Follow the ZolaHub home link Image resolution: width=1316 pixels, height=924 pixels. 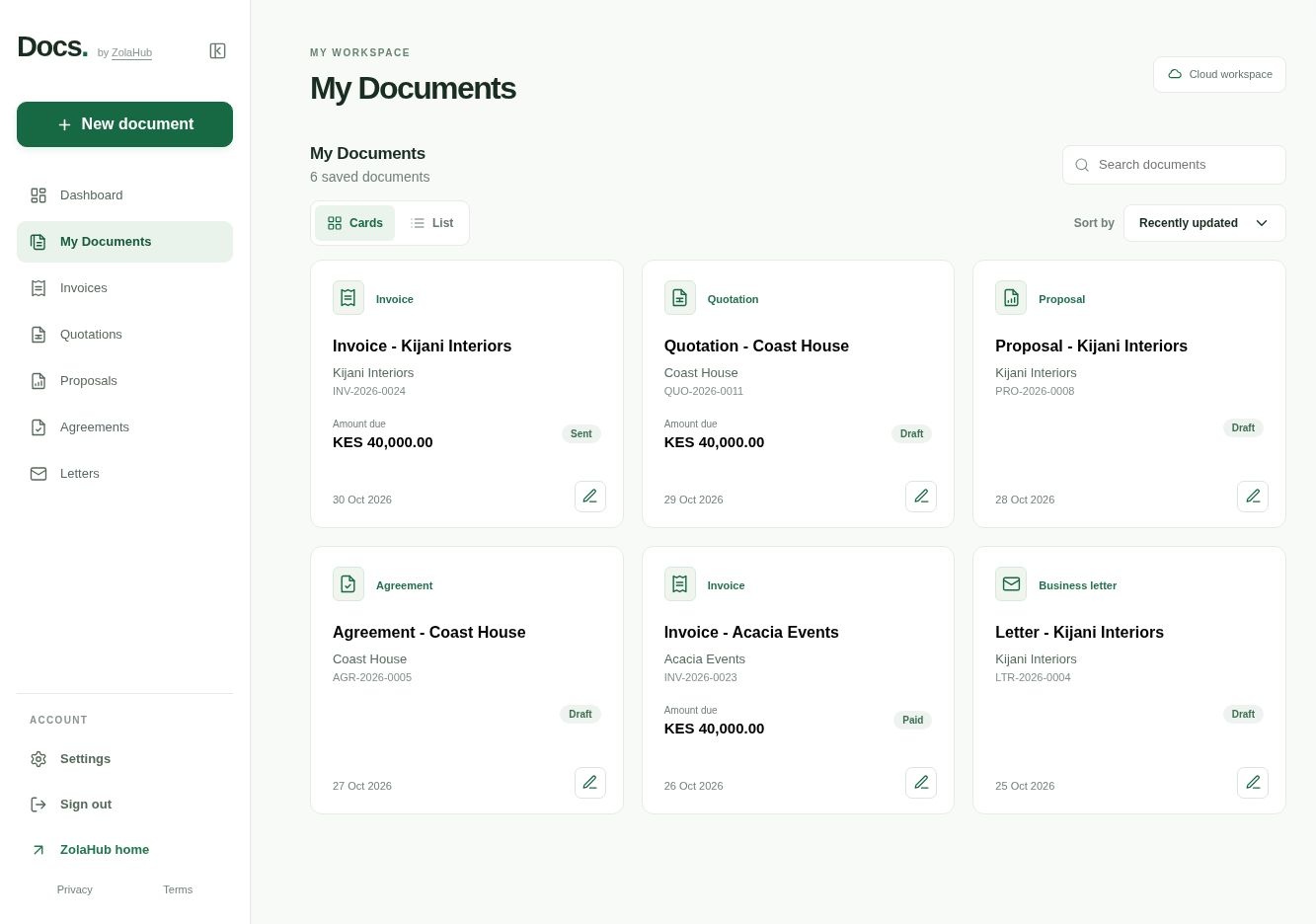pos(124,850)
